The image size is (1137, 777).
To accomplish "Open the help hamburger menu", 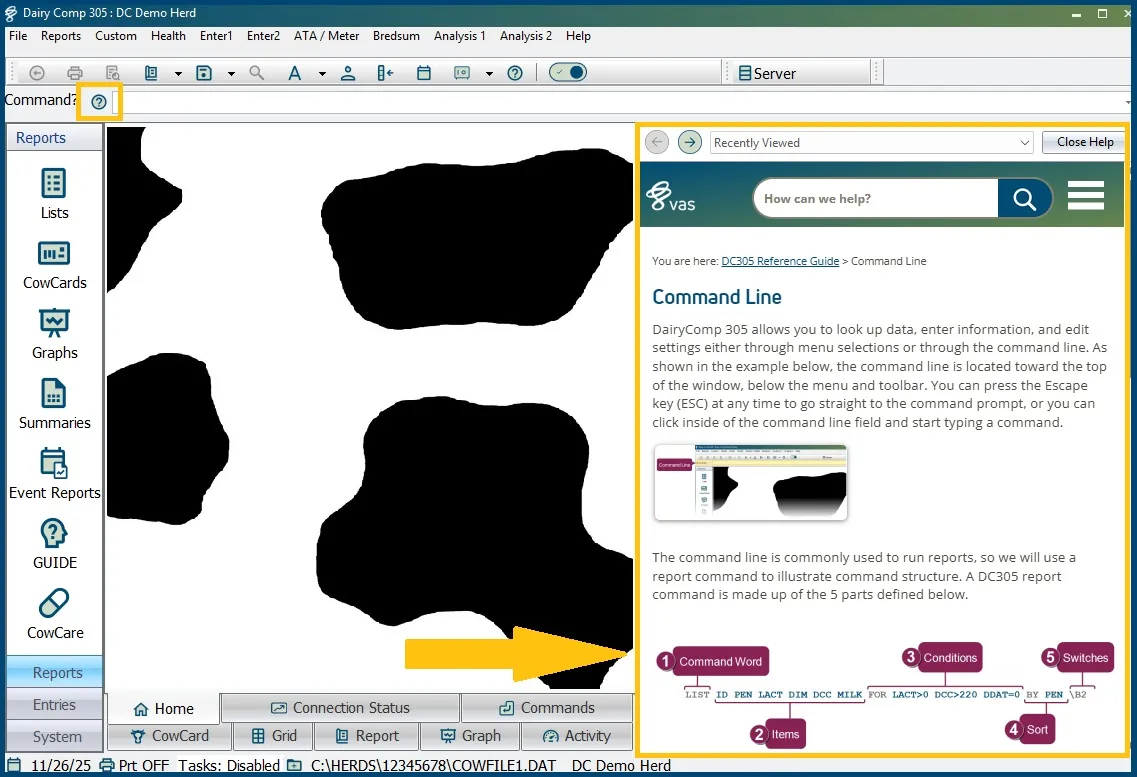I will [x=1086, y=196].
